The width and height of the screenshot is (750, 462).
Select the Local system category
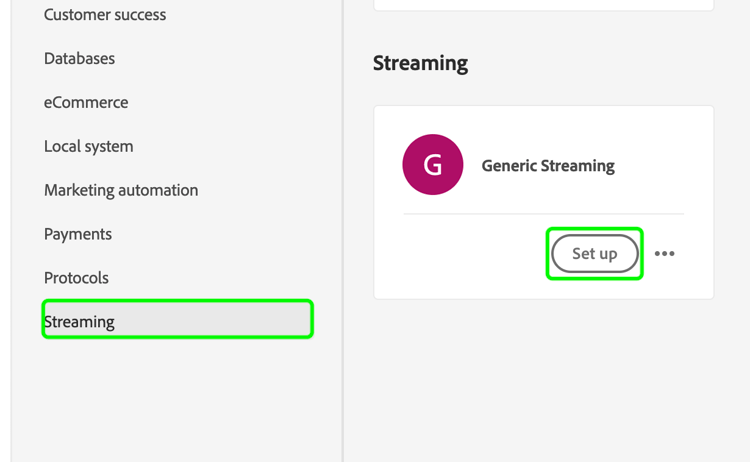point(88,146)
